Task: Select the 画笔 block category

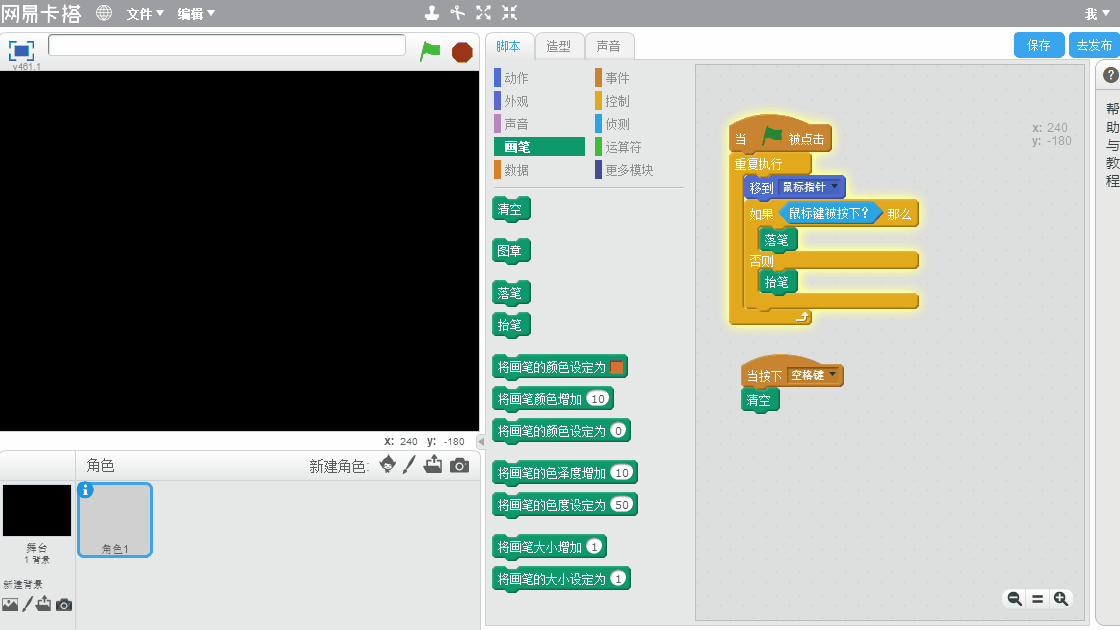Action: click(539, 146)
